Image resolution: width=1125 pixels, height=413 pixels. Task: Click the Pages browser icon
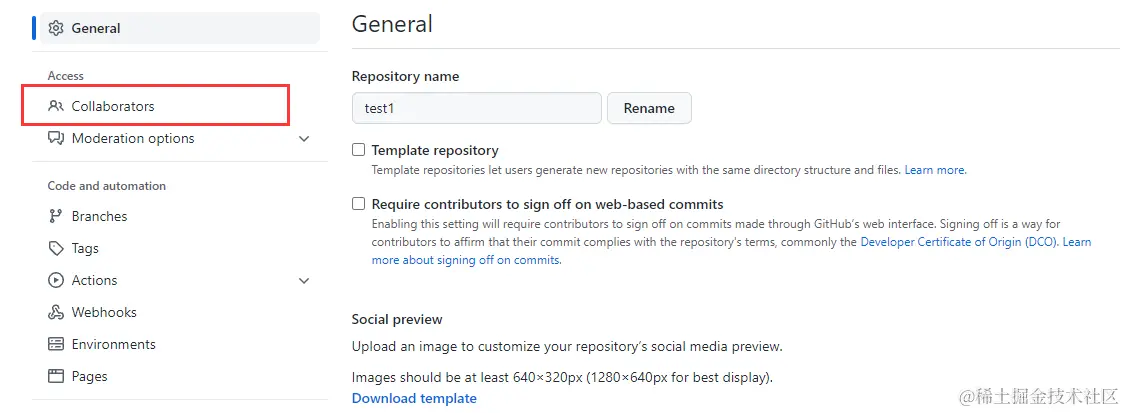point(56,376)
